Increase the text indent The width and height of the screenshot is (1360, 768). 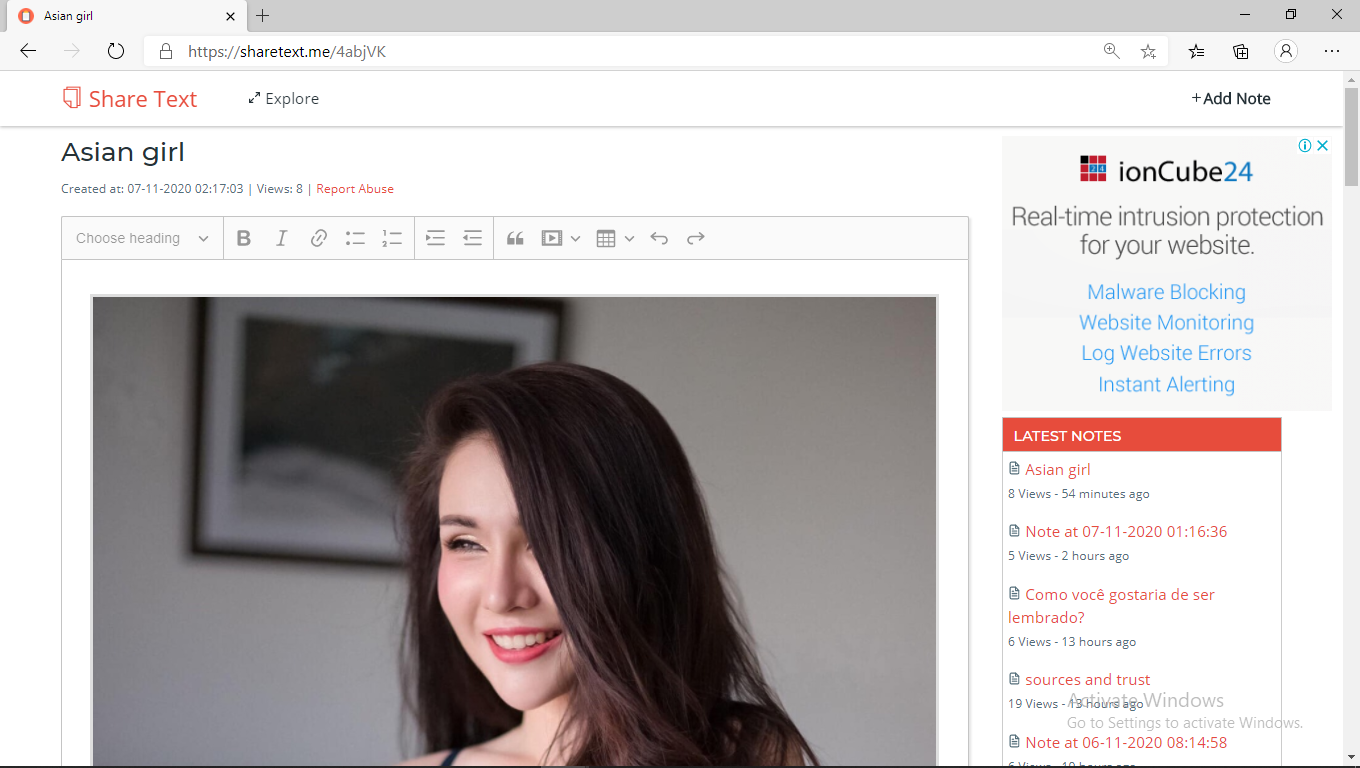[x=434, y=238]
